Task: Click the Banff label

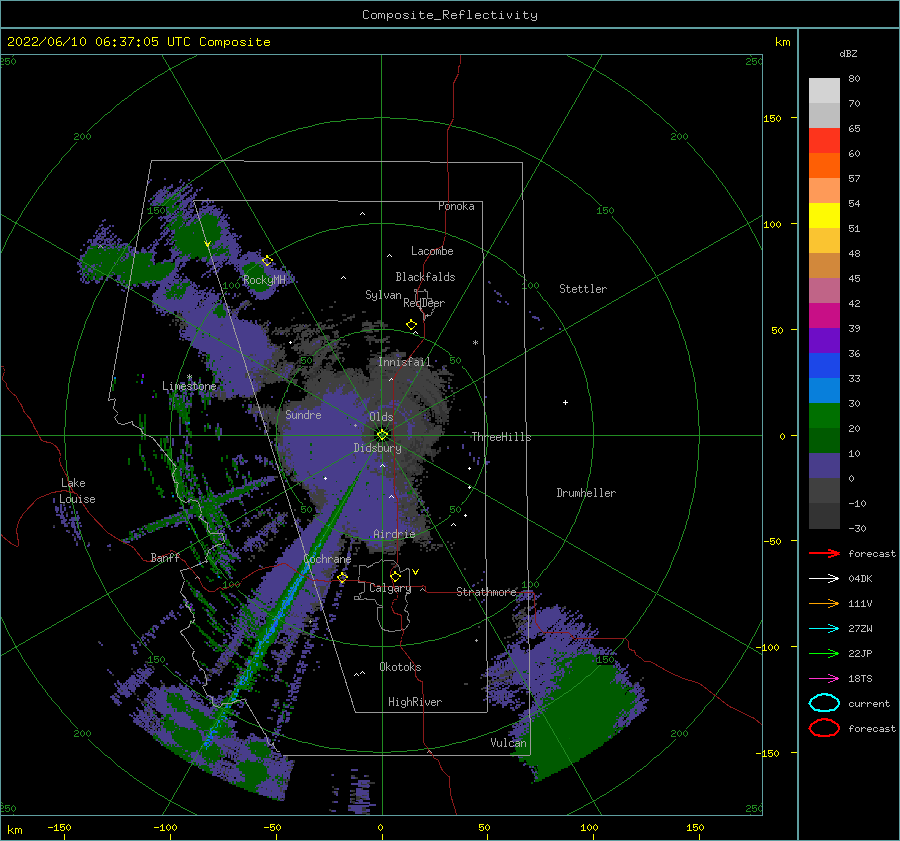Action: click(165, 557)
